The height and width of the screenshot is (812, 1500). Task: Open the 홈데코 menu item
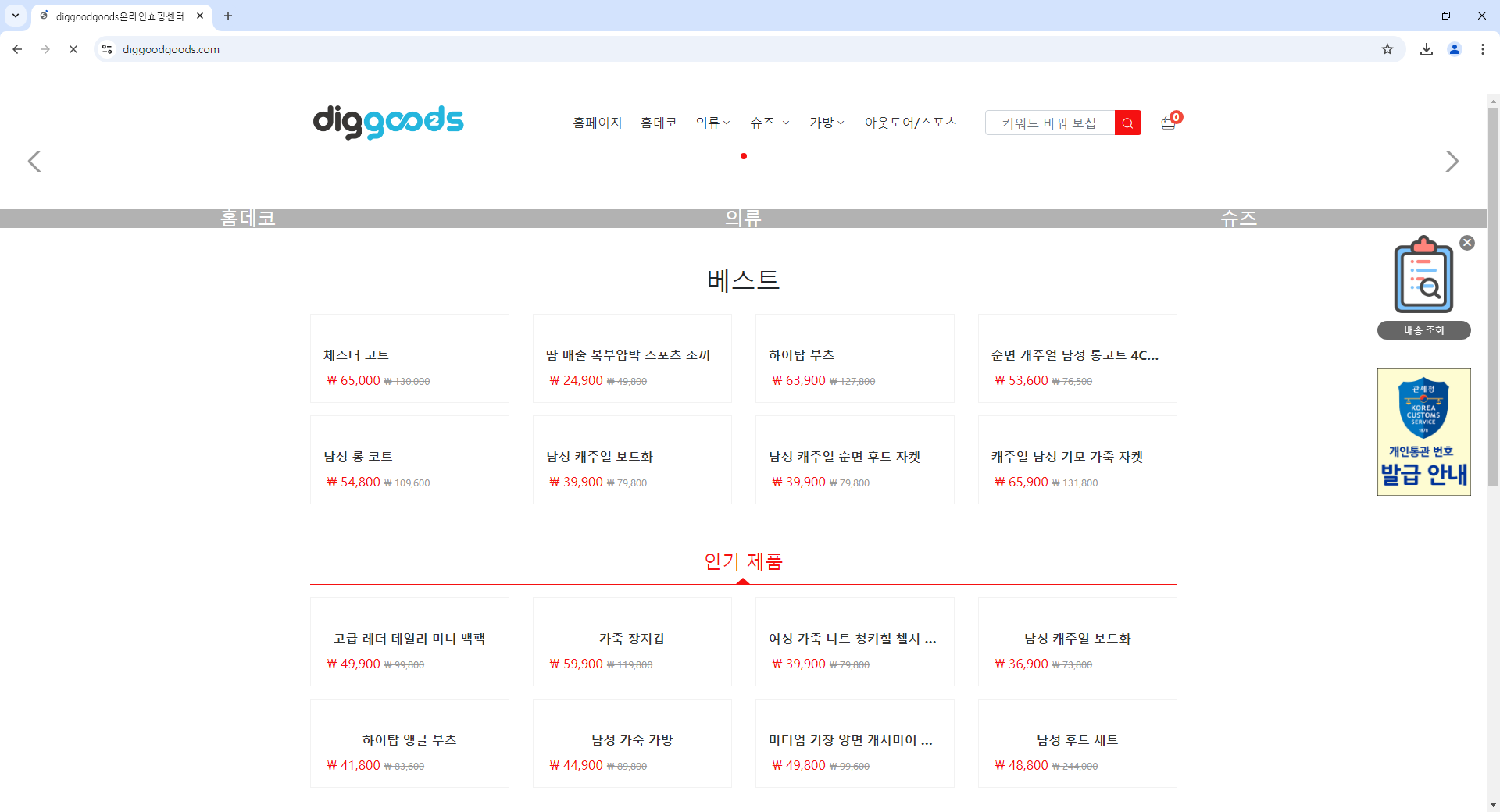coord(659,123)
